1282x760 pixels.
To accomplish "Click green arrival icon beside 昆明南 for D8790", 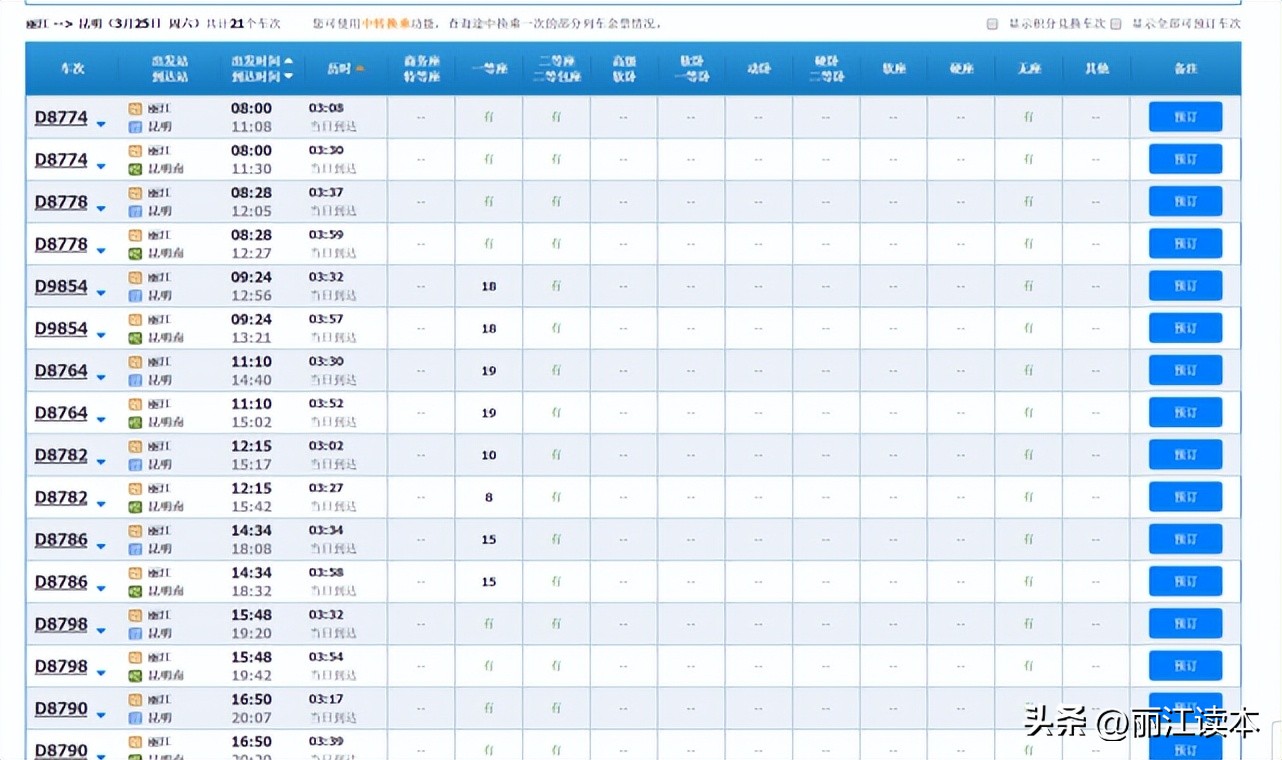I will [135, 757].
